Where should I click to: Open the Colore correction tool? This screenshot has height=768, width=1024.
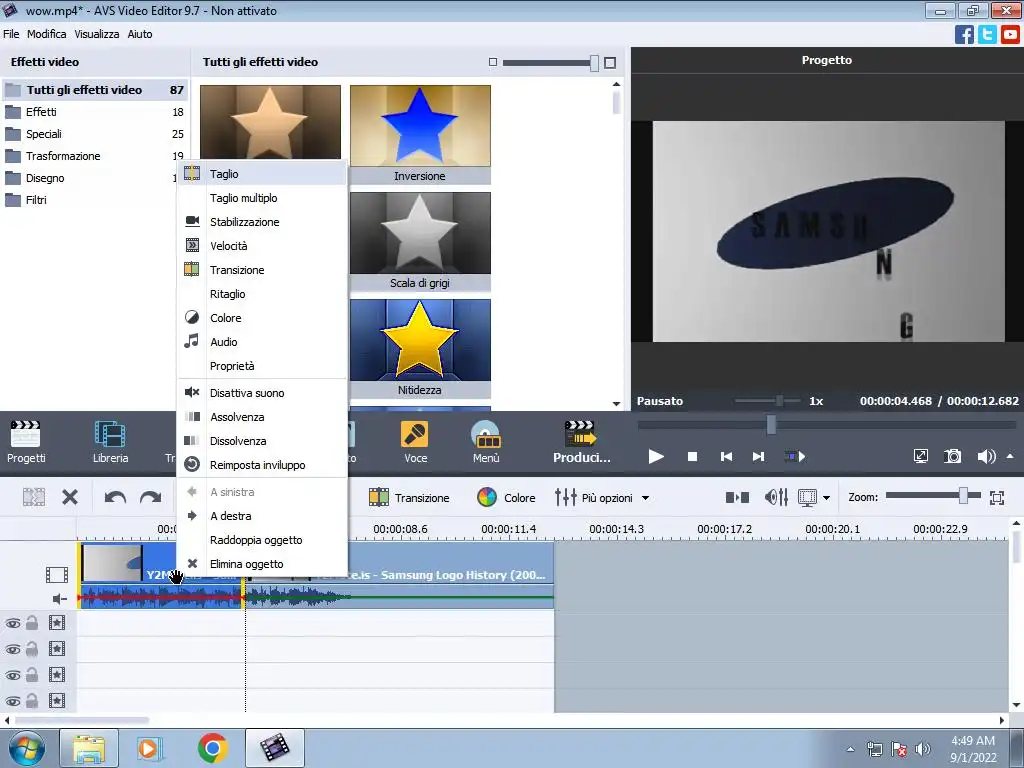point(506,498)
